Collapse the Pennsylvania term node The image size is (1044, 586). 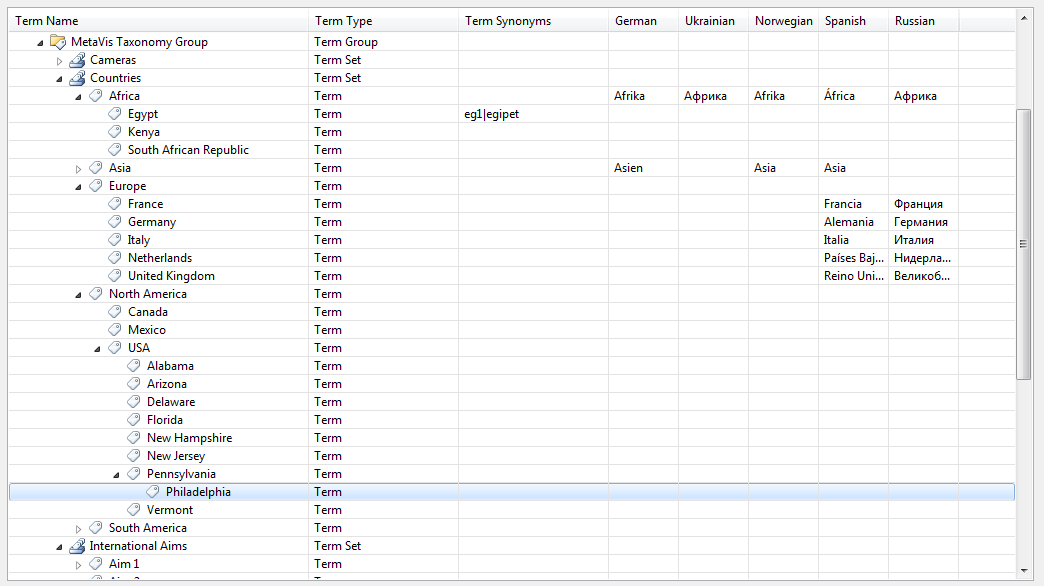[x=117, y=475]
